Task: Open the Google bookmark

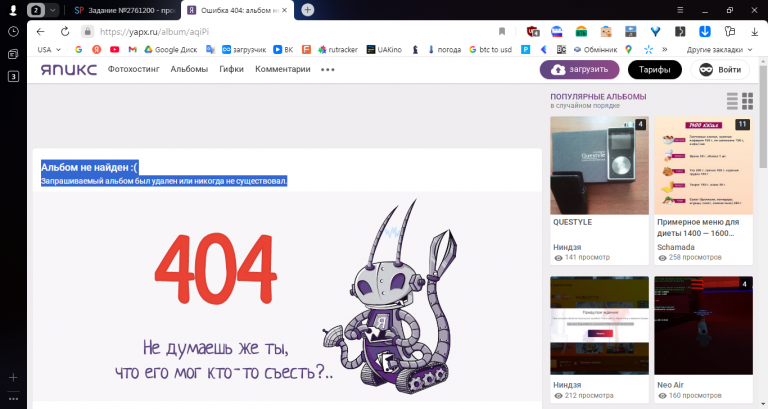Action: pos(78,49)
